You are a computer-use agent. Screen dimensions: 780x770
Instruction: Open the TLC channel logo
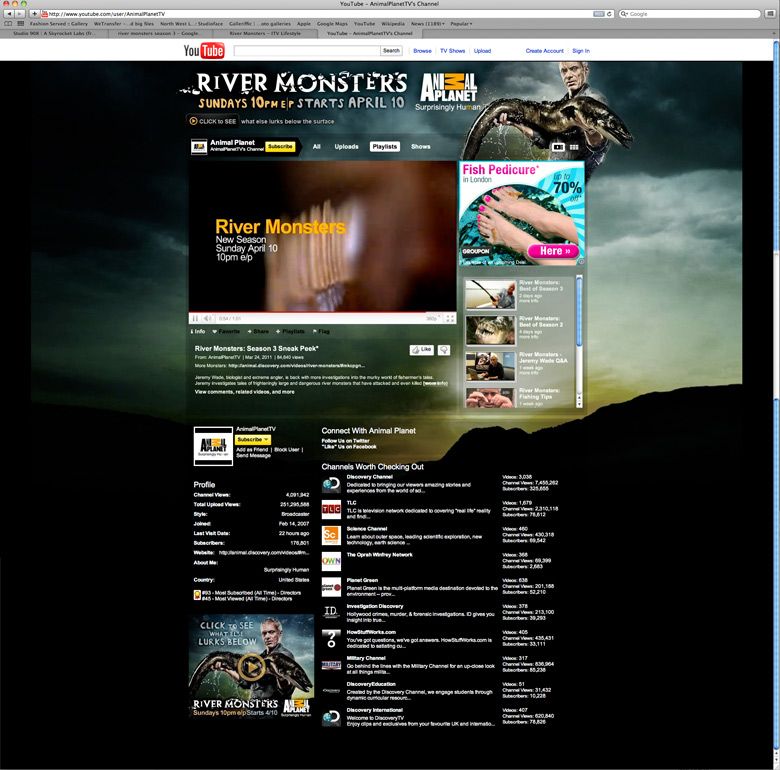pyautogui.click(x=331, y=509)
